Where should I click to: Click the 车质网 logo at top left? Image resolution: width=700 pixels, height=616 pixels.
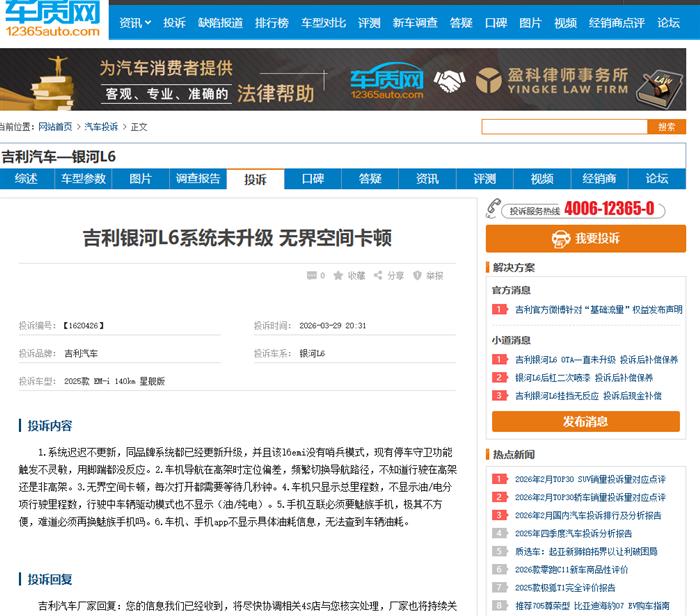click(x=51, y=19)
